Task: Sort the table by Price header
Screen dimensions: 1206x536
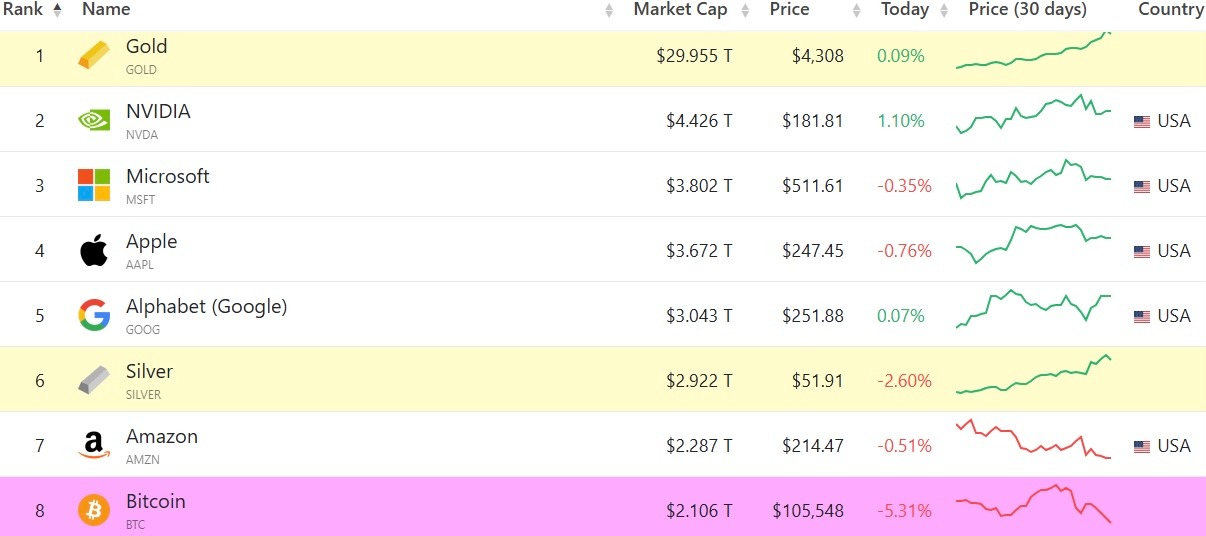Action: point(790,10)
